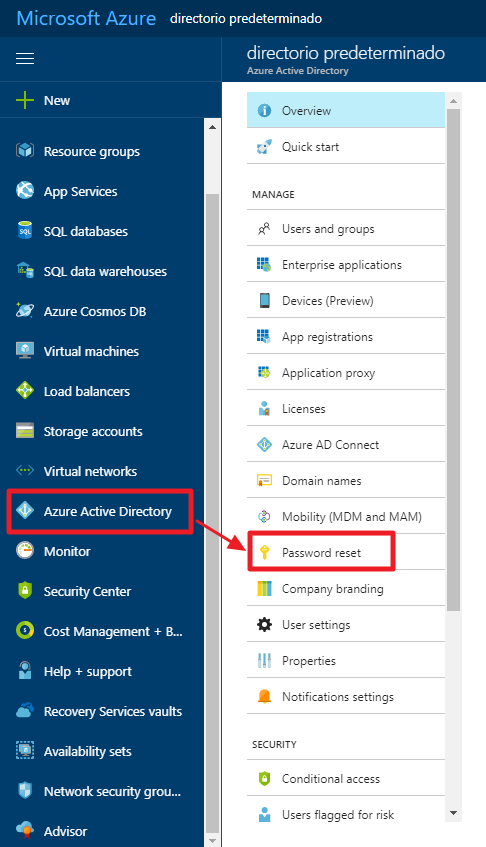Click directory blade scrollbar up arrow

[453, 101]
